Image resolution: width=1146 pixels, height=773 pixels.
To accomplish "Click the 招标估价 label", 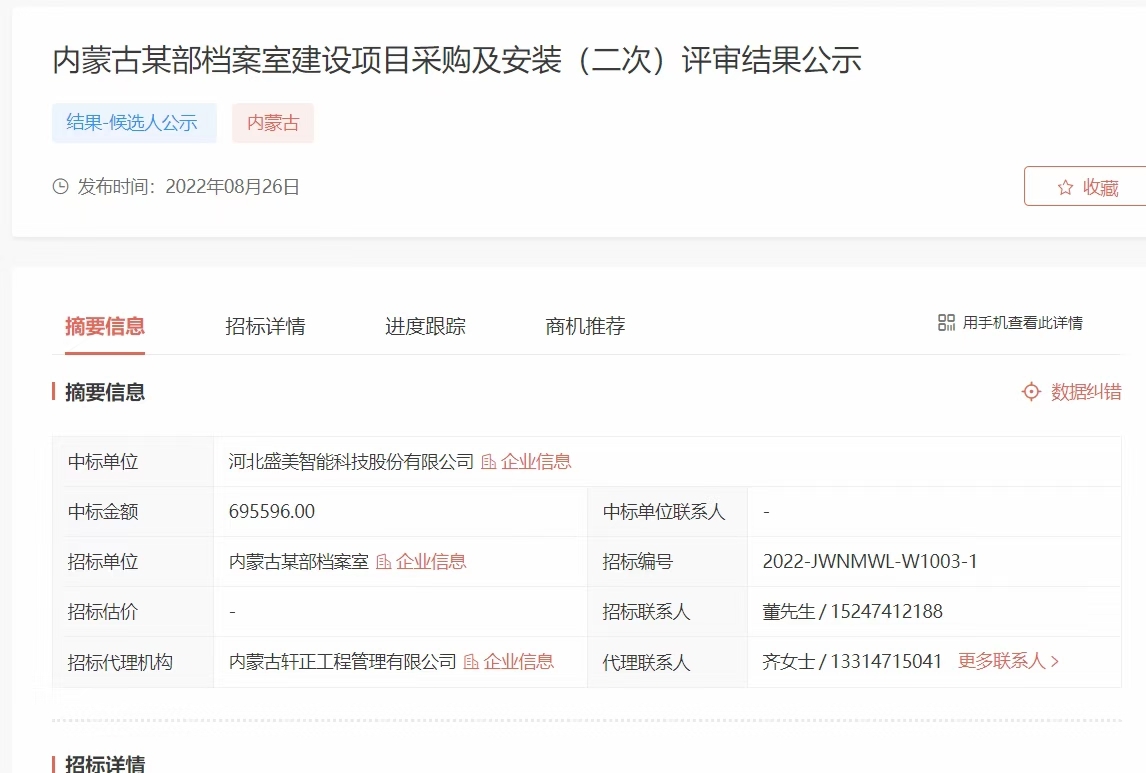I will (x=103, y=612).
